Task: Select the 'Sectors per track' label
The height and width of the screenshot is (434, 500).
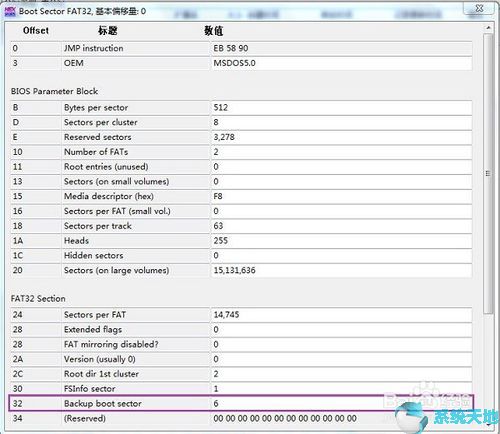Action: click(98, 226)
